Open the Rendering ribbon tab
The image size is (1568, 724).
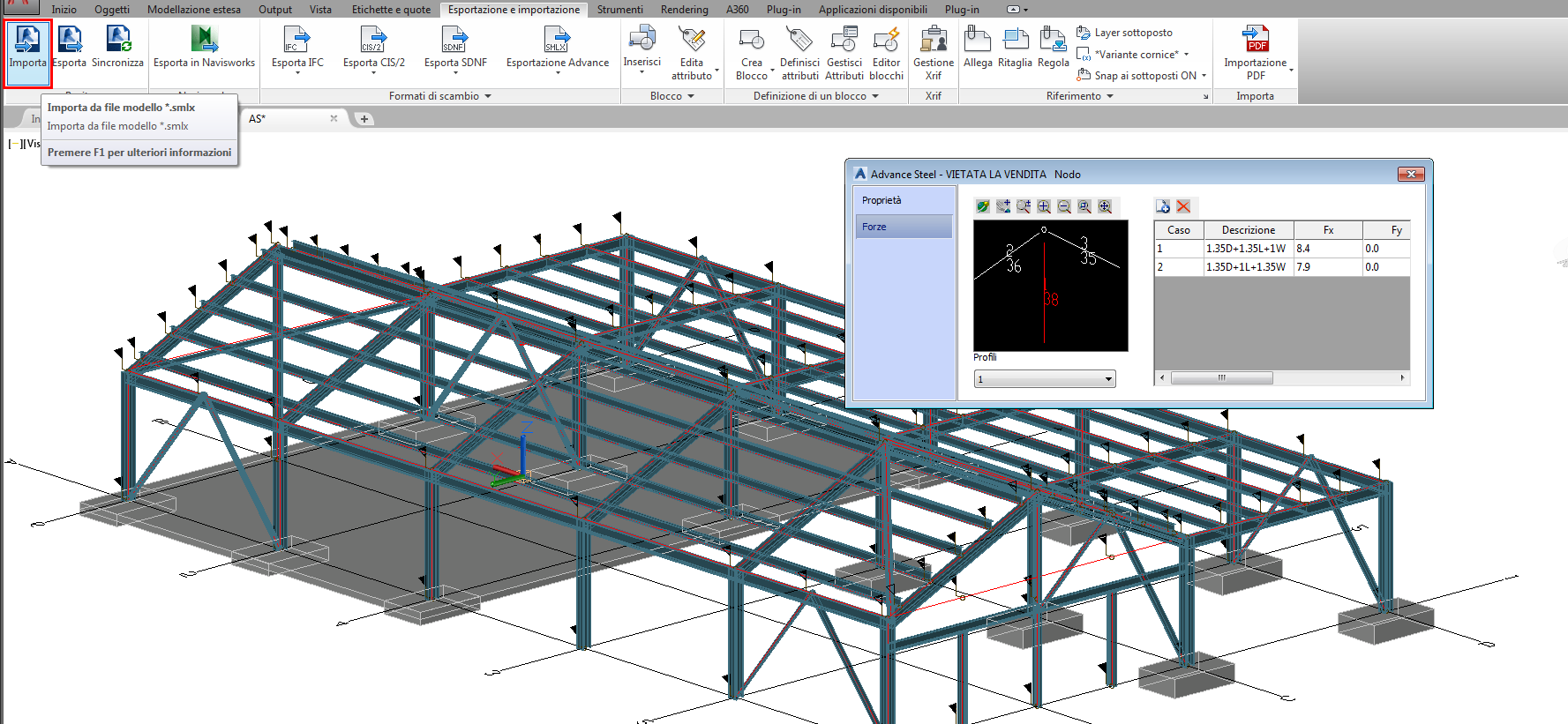pyautogui.click(x=685, y=10)
